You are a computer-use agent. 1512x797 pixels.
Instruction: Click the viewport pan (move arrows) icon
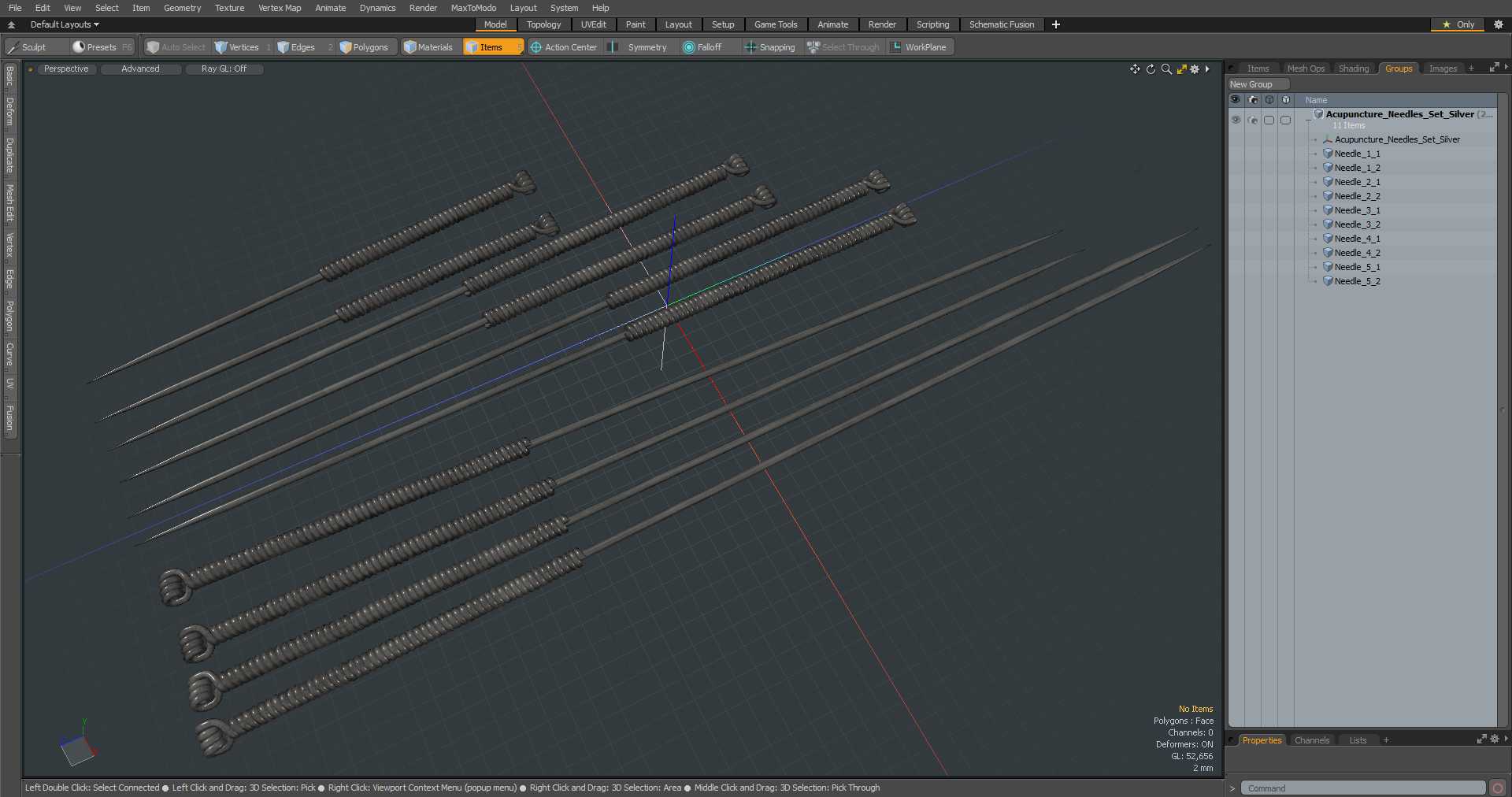point(1135,69)
